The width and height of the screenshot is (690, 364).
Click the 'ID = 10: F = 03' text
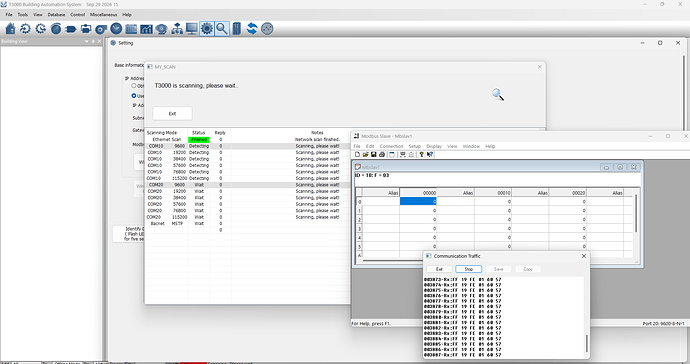[372, 175]
